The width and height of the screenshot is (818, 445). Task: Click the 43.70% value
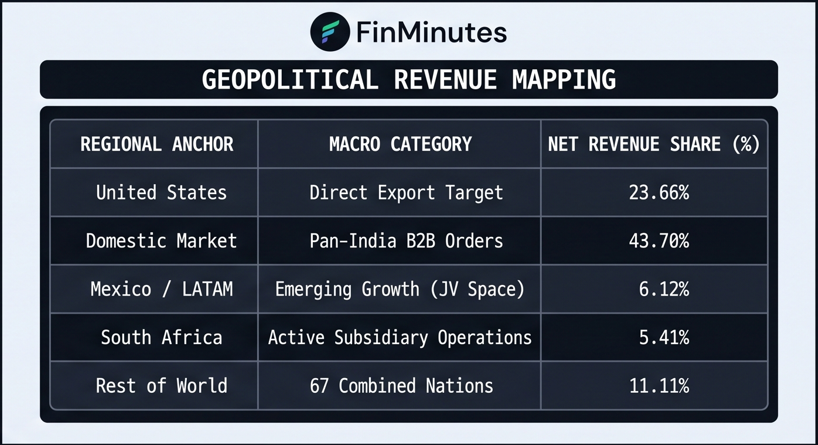[659, 241]
